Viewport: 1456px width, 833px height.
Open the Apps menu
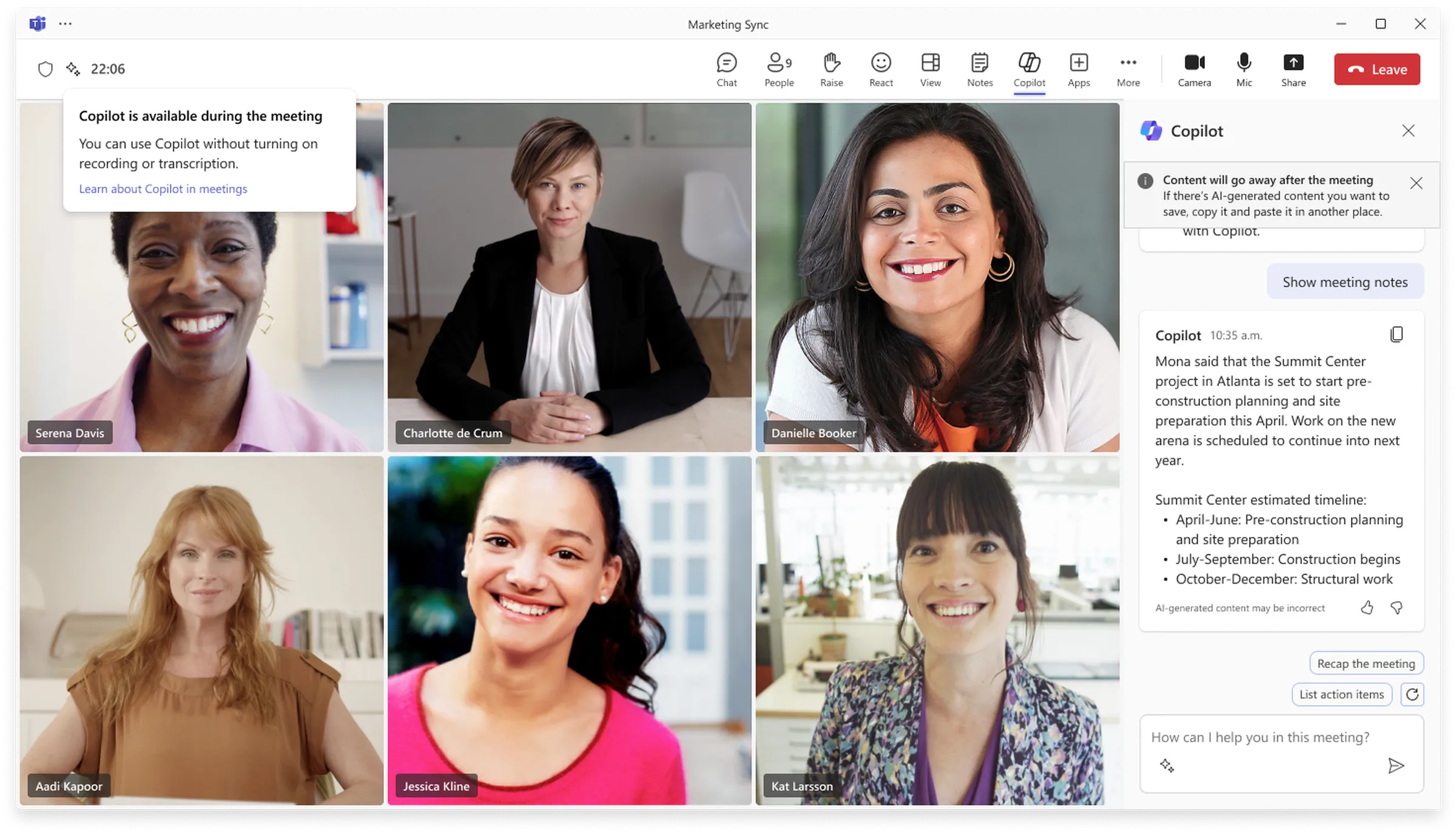point(1079,70)
